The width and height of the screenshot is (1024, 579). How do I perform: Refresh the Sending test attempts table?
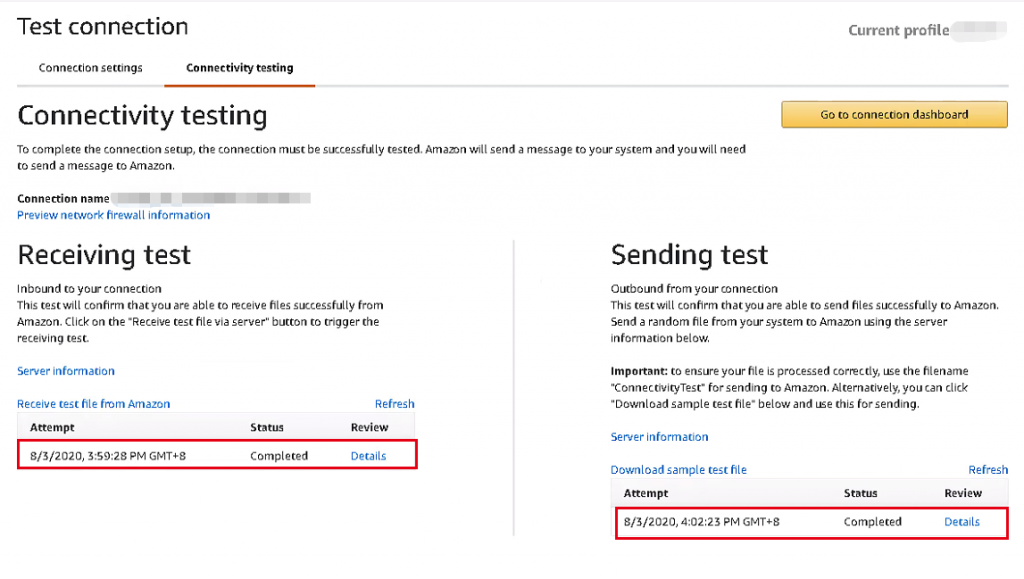click(988, 470)
